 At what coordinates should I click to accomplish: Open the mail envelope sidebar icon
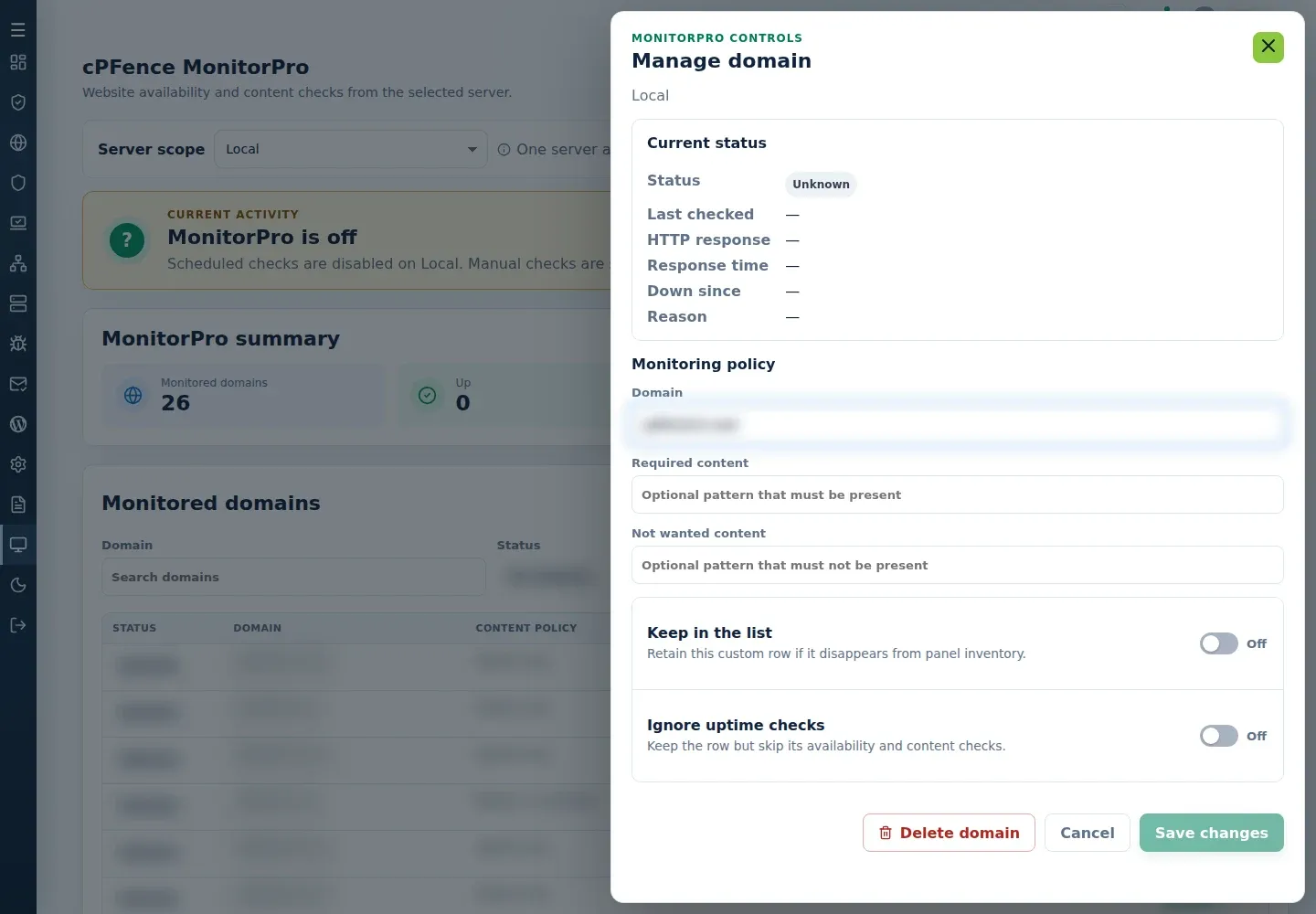coord(18,384)
